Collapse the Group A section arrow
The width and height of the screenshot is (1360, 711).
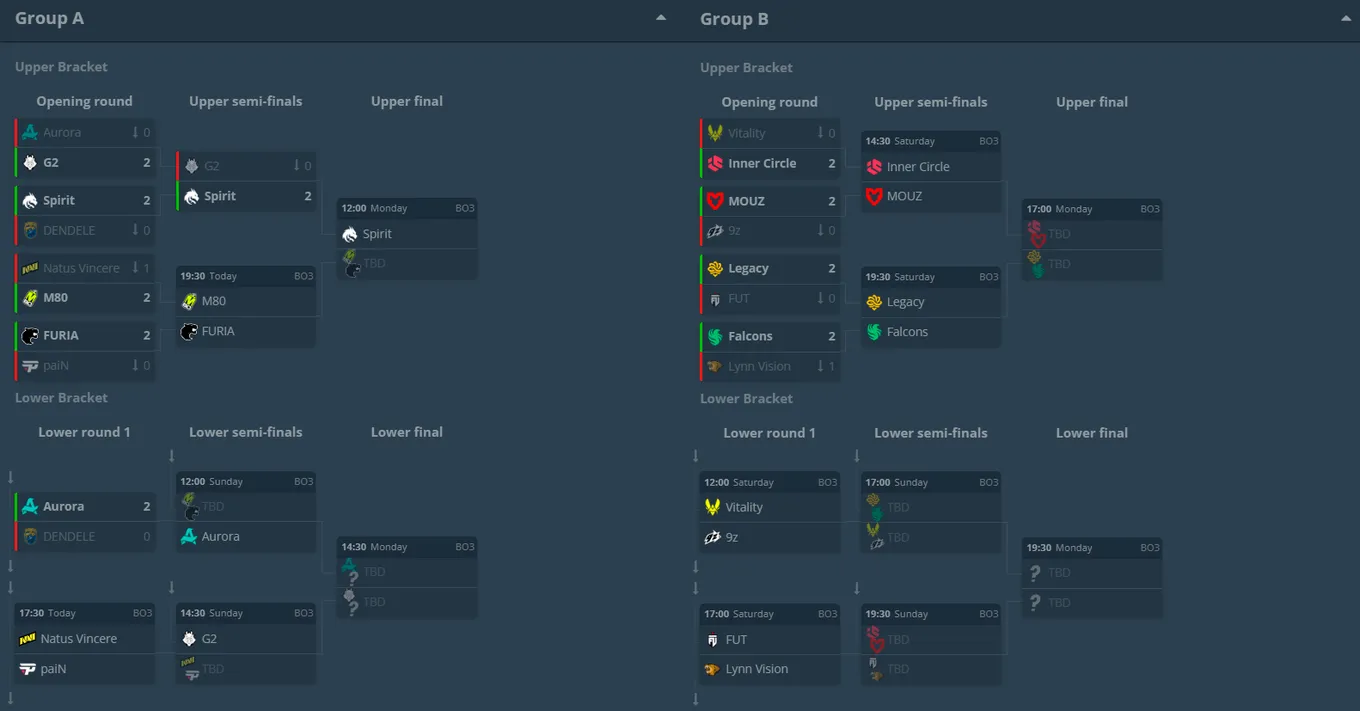[661, 18]
